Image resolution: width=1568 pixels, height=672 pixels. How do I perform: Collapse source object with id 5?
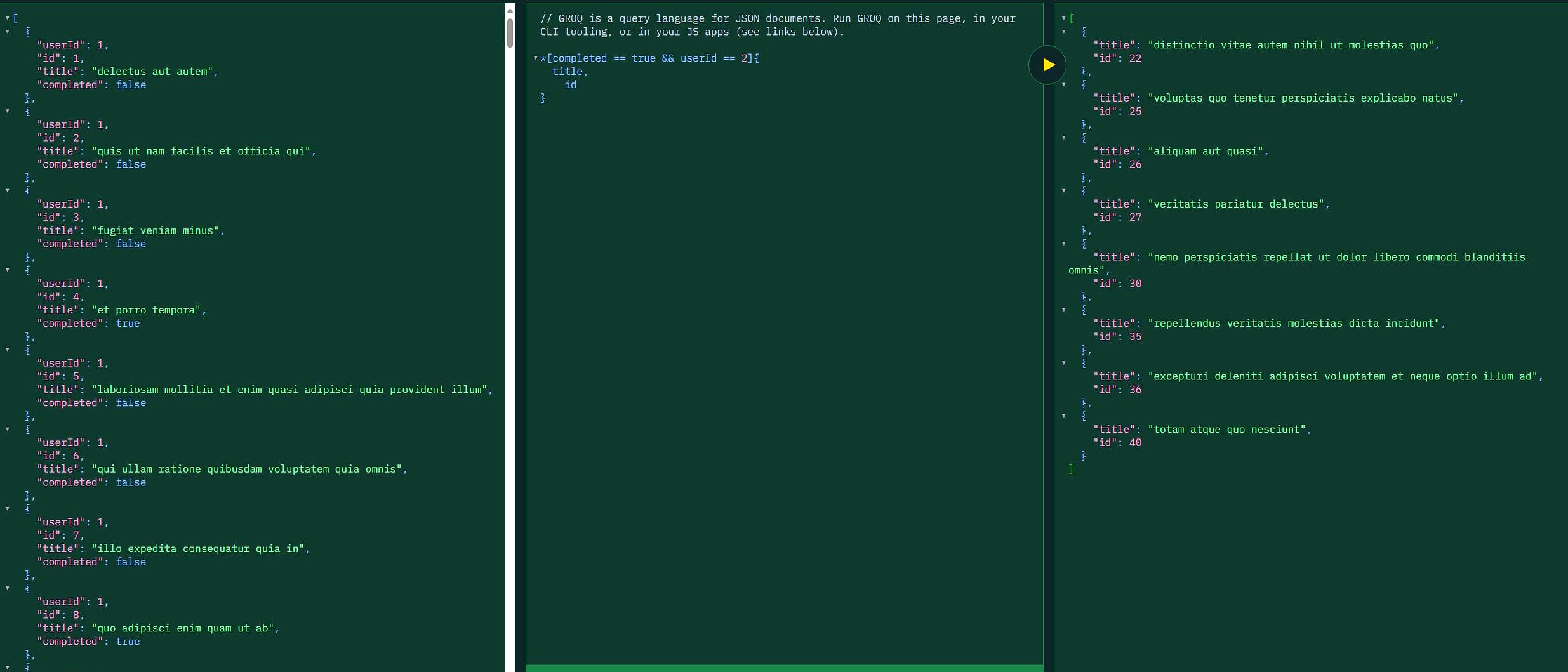click(8, 350)
